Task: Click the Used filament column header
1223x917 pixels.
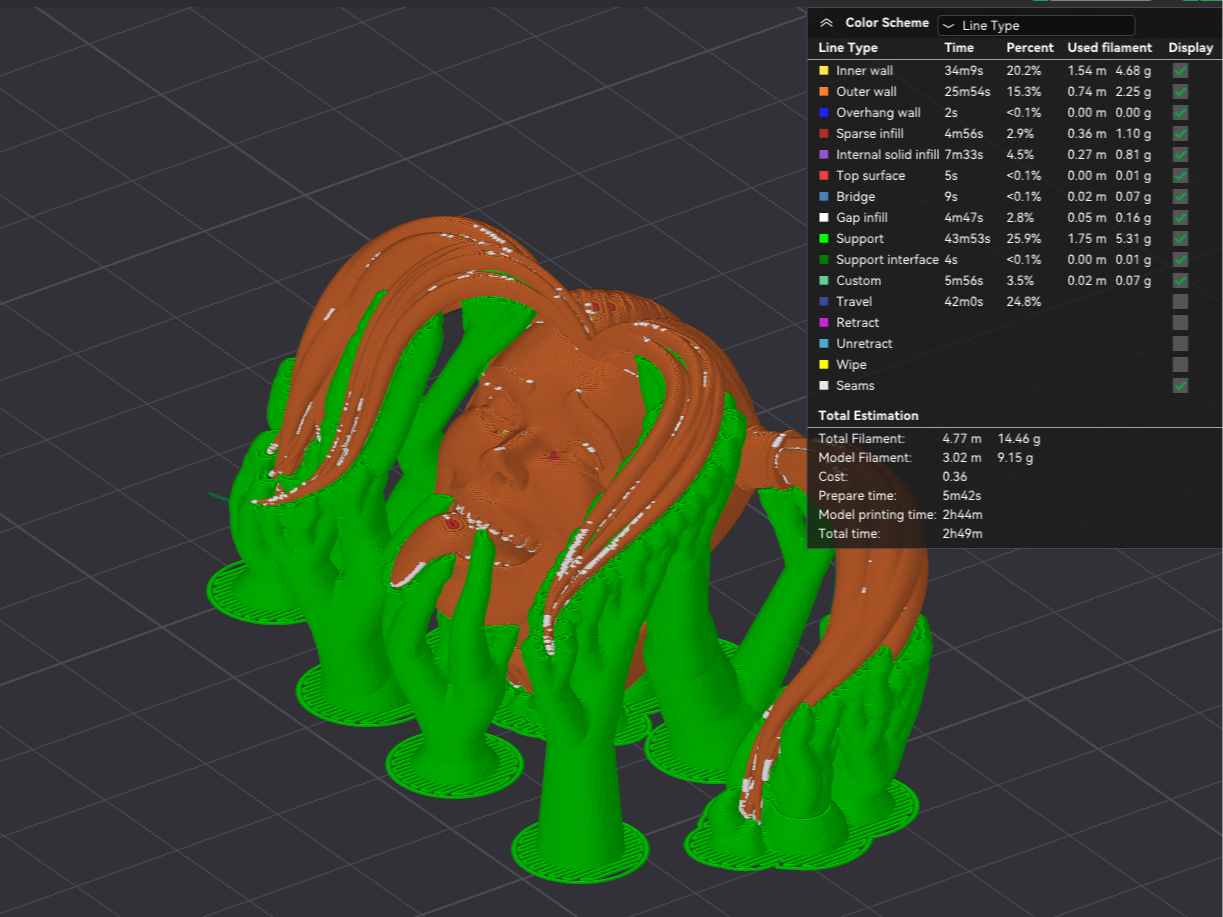Action: pos(1109,47)
